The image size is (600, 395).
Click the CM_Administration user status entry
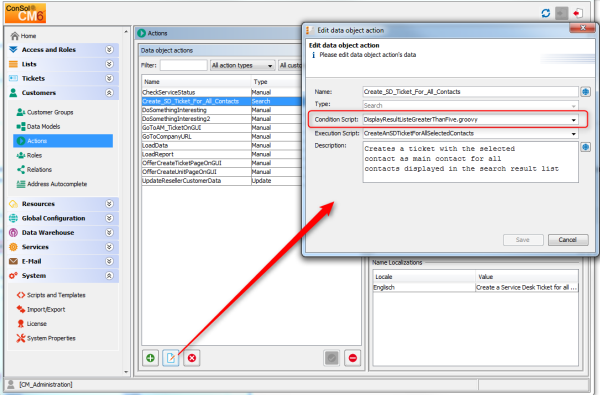click(40, 384)
